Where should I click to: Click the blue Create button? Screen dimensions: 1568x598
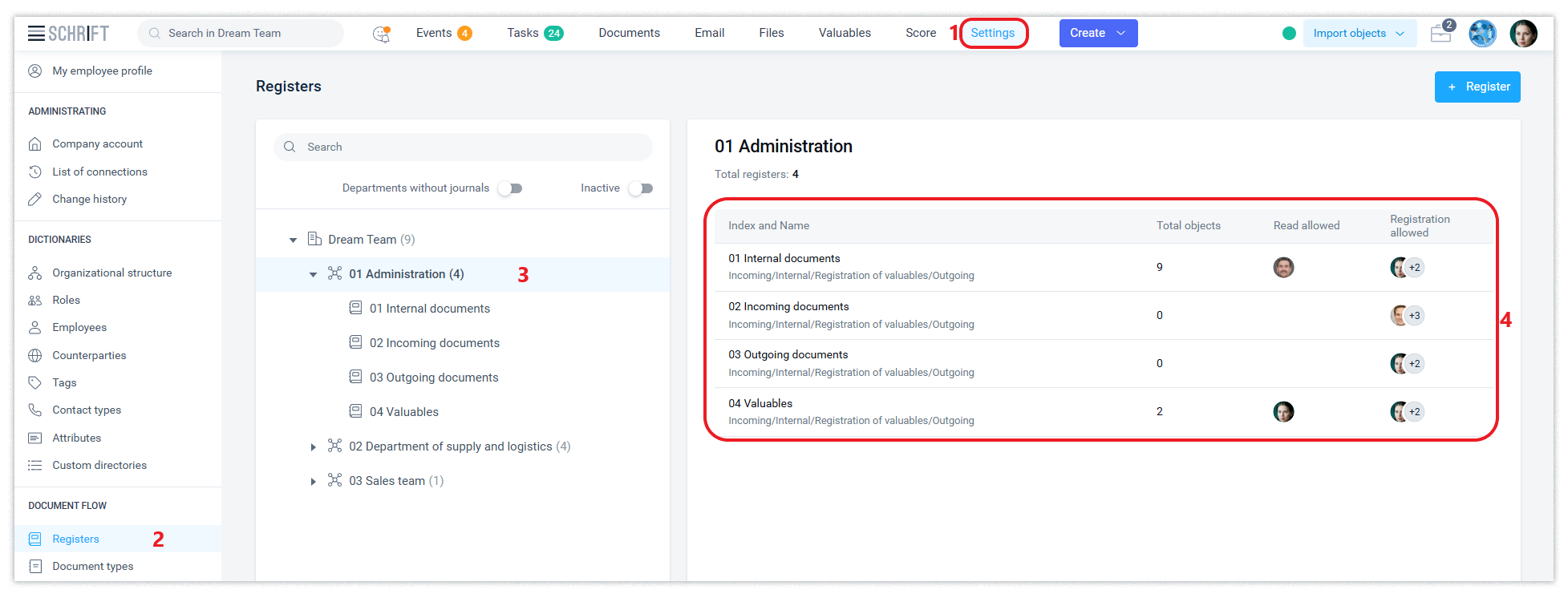1097,34
